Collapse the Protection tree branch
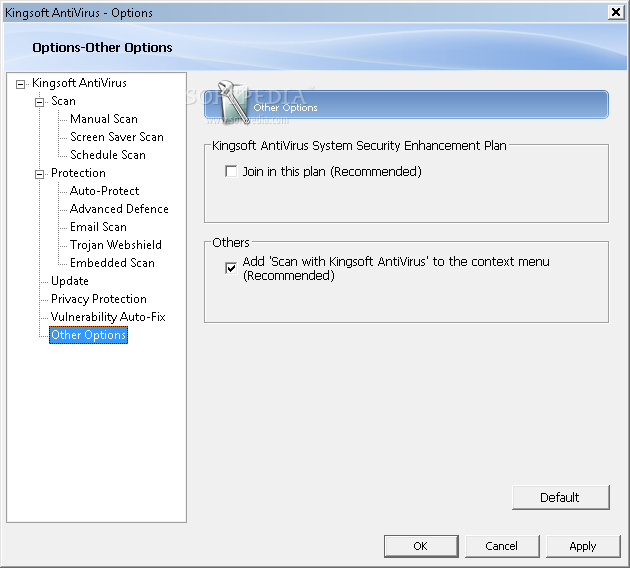The width and height of the screenshot is (630, 568). (x=39, y=174)
